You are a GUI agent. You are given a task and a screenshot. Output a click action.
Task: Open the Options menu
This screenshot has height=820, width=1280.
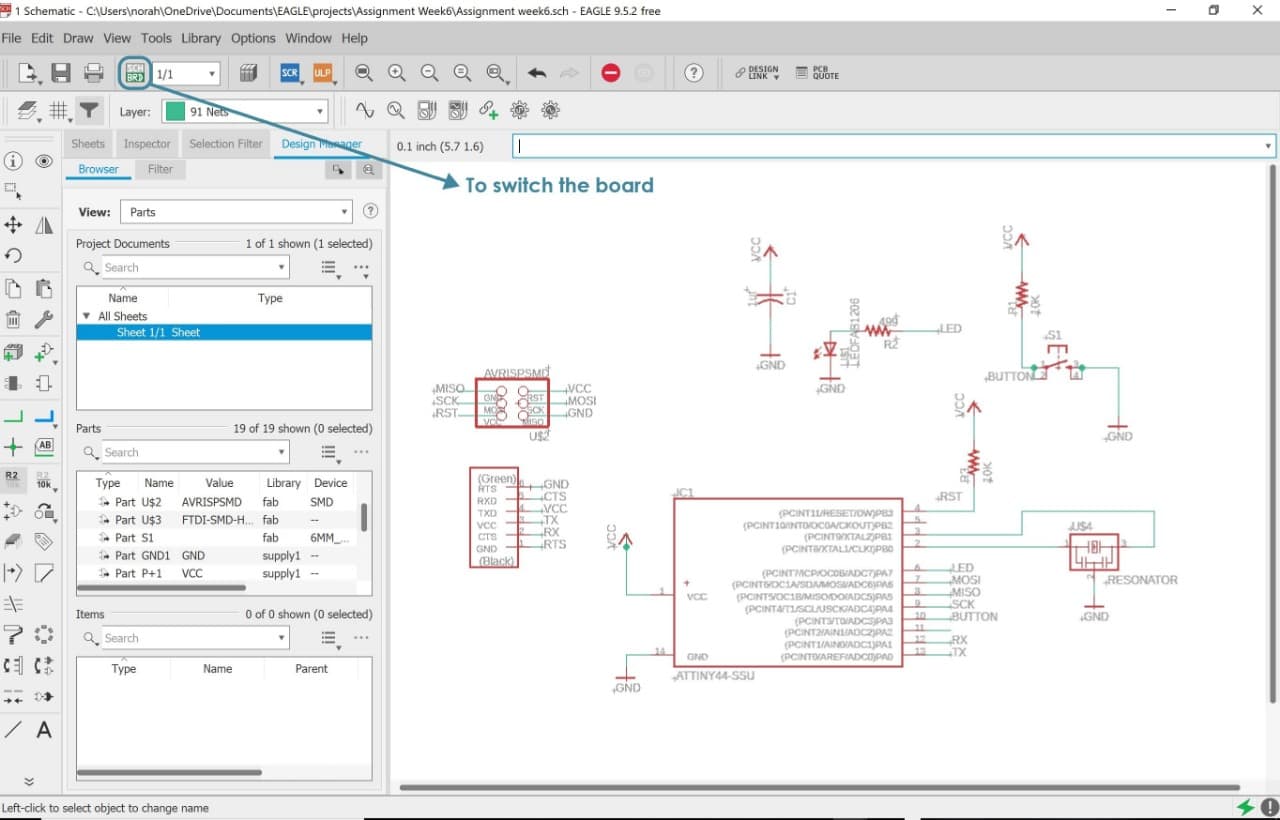pos(253,38)
